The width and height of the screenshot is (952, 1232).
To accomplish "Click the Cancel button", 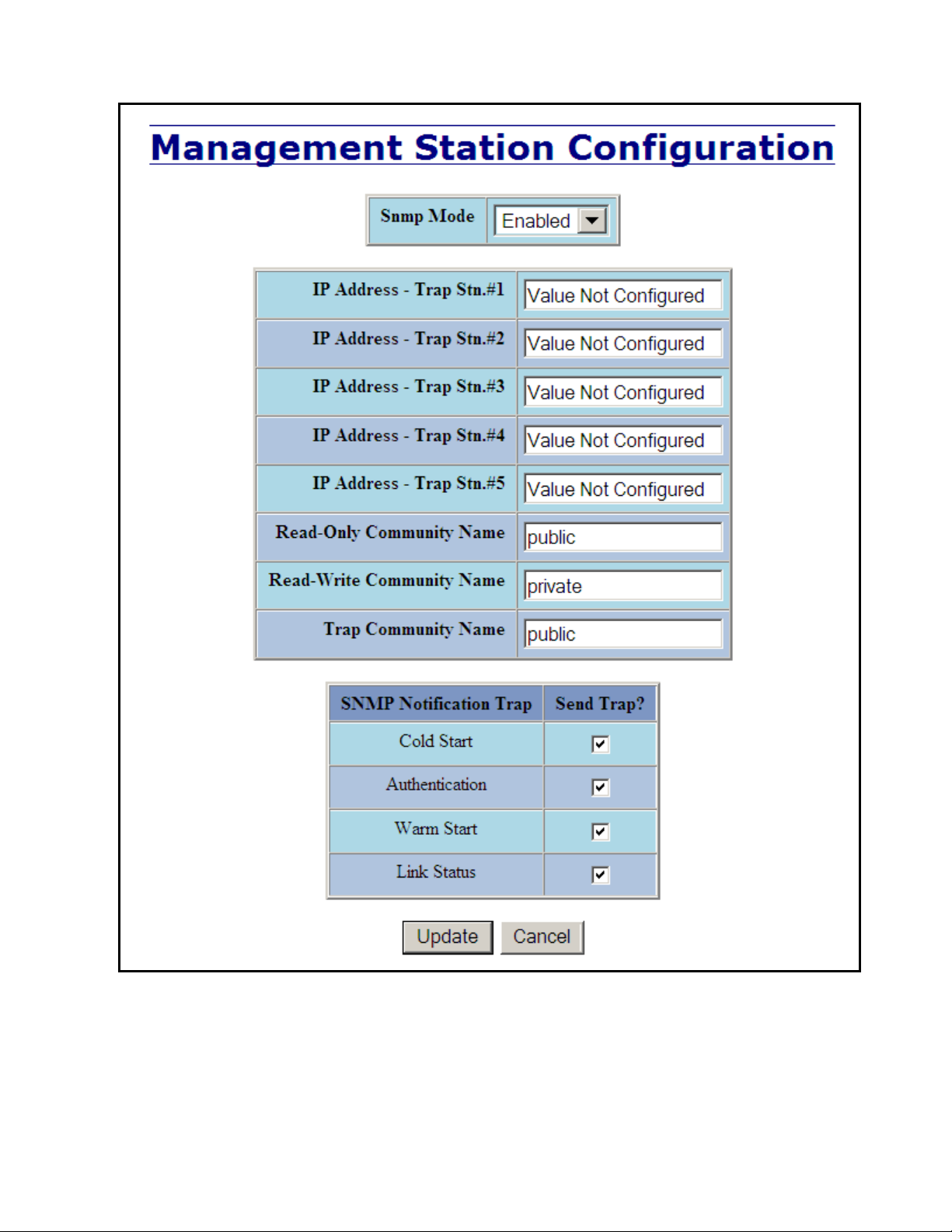I will tap(542, 937).
